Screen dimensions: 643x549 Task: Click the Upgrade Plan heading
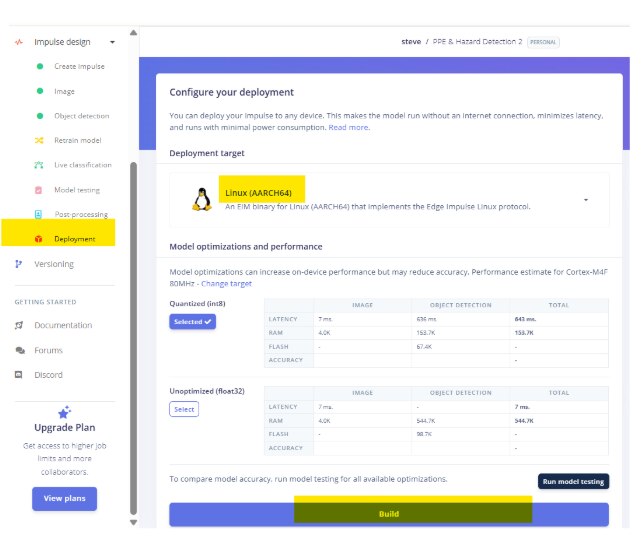pyautogui.click(x=65, y=428)
